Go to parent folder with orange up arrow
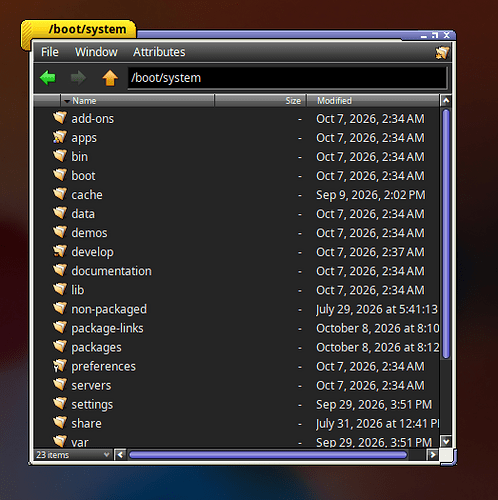This screenshot has width=498, height=500. [110, 78]
